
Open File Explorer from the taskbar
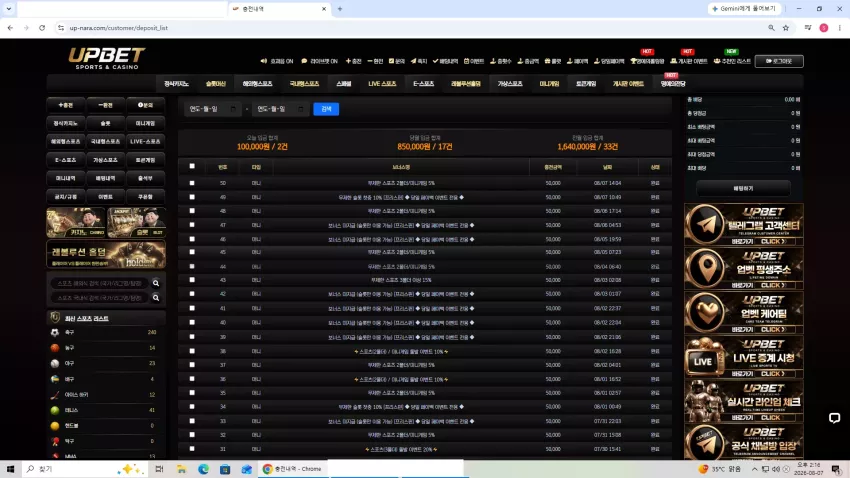pos(182,469)
